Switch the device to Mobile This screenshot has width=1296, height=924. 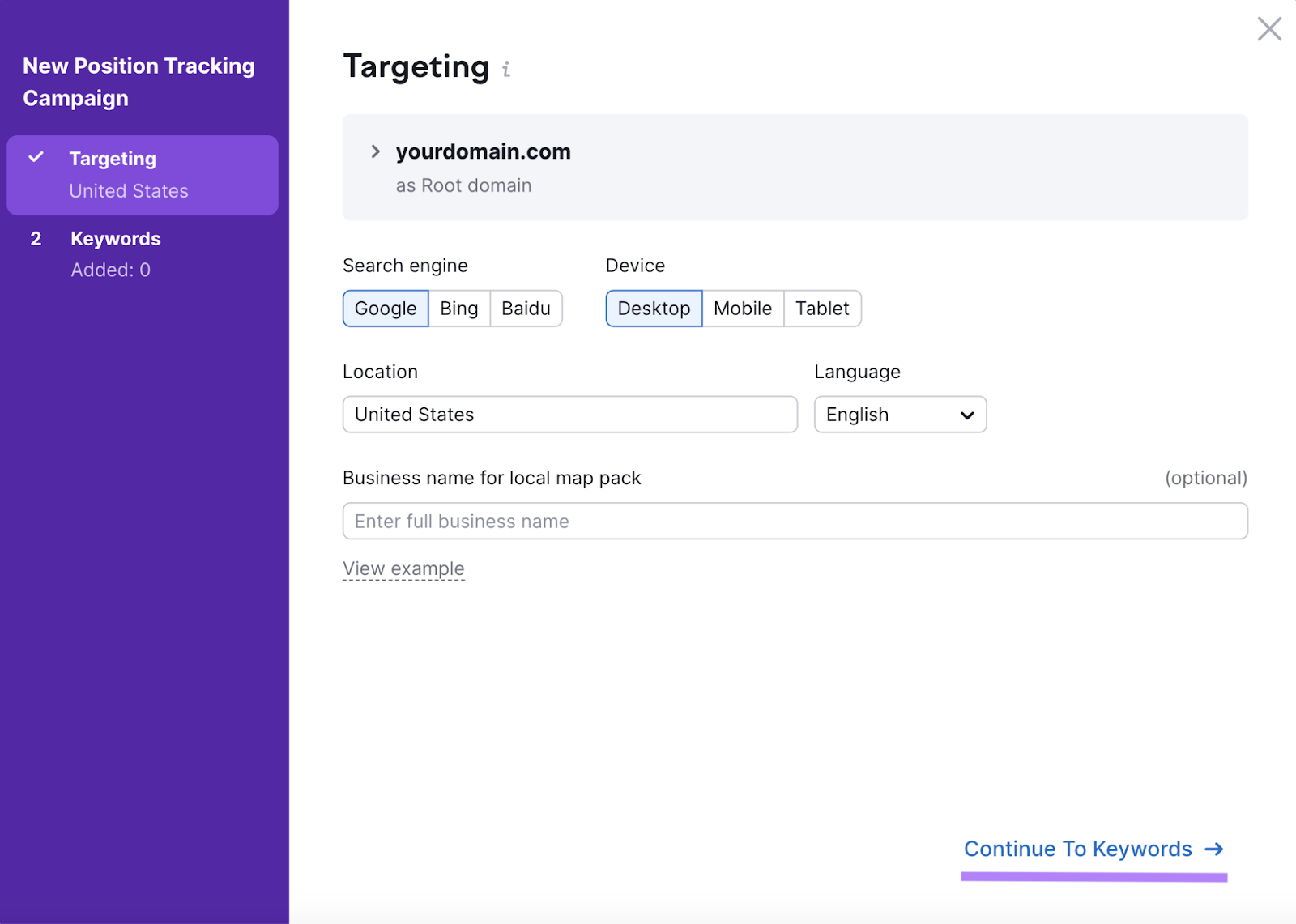tap(742, 309)
